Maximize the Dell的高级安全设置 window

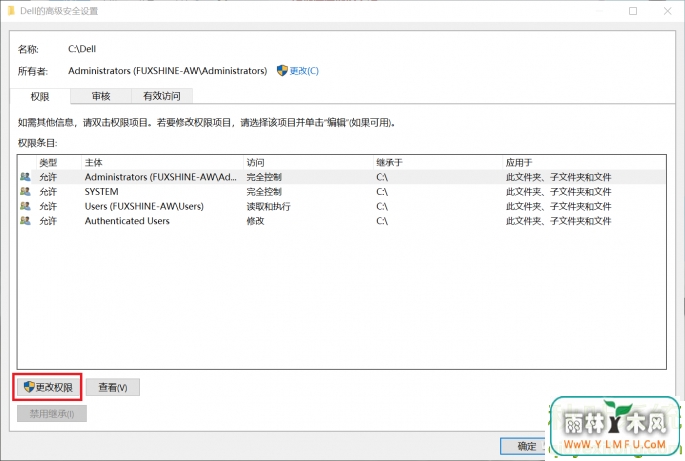tap(633, 11)
